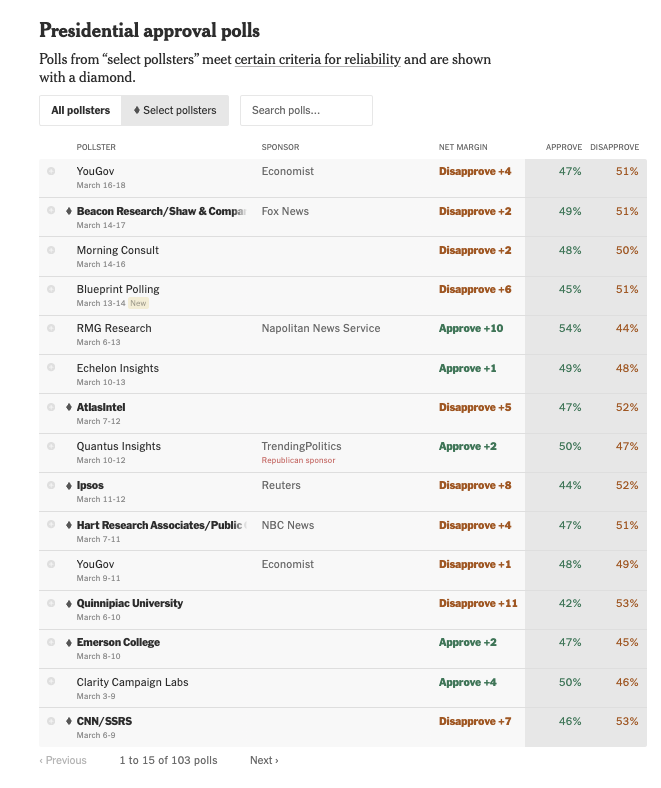Expand the Morning Consult poll row
The width and height of the screenshot is (661, 788).
click(51, 250)
